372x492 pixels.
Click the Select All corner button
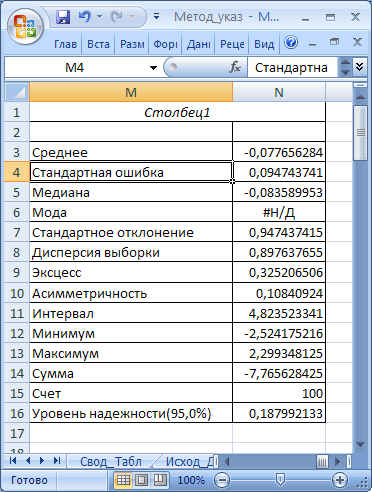pos(17,92)
